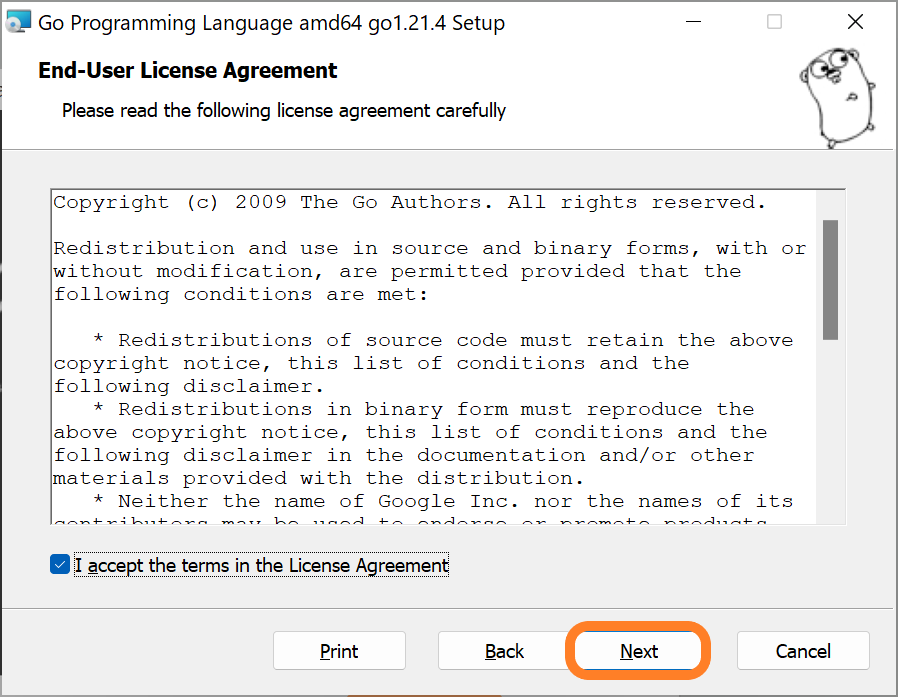Click the Next button
This screenshot has height=697, width=898.
pyautogui.click(x=638, y=651)
